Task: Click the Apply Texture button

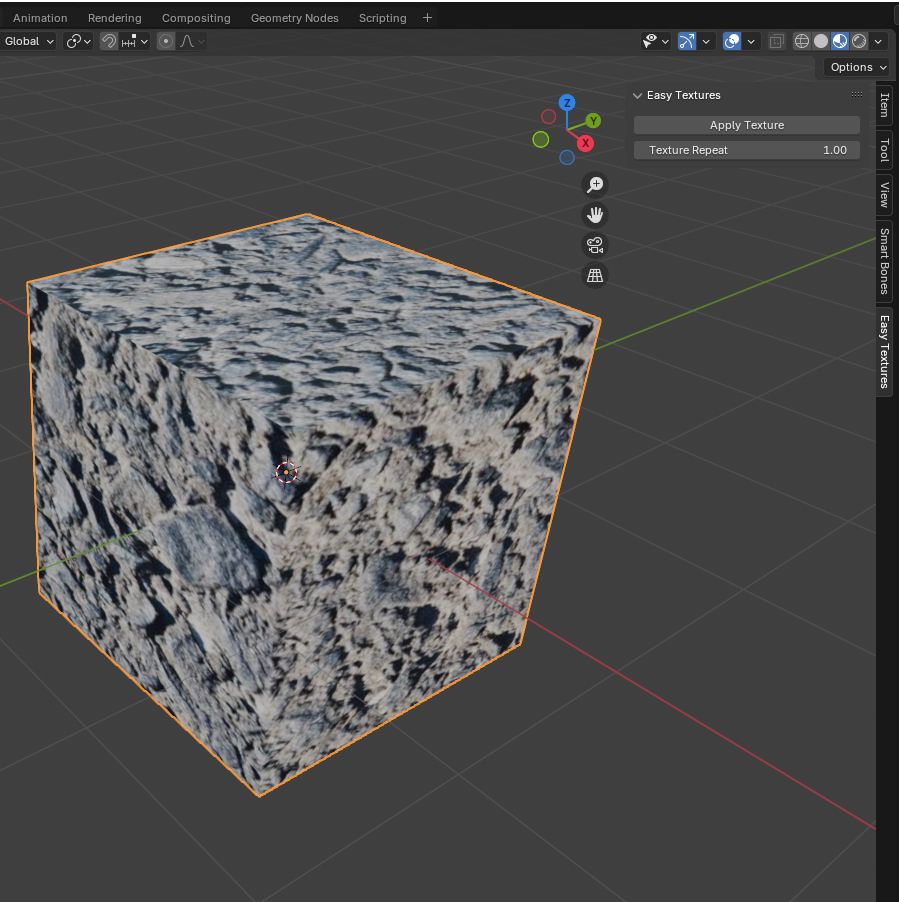Action: pos(745,124)
